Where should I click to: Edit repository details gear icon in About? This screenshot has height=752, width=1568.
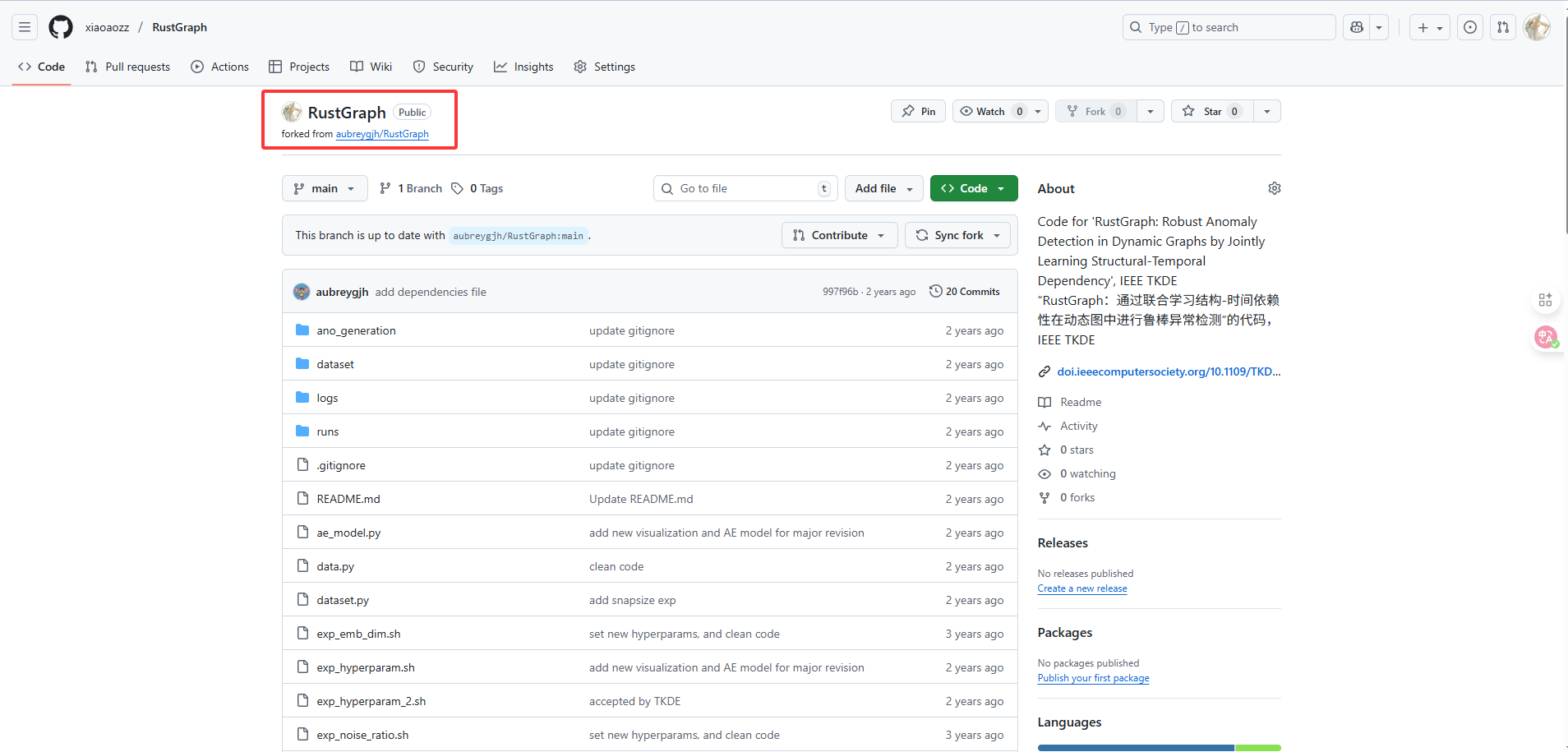click(1274, 188)
